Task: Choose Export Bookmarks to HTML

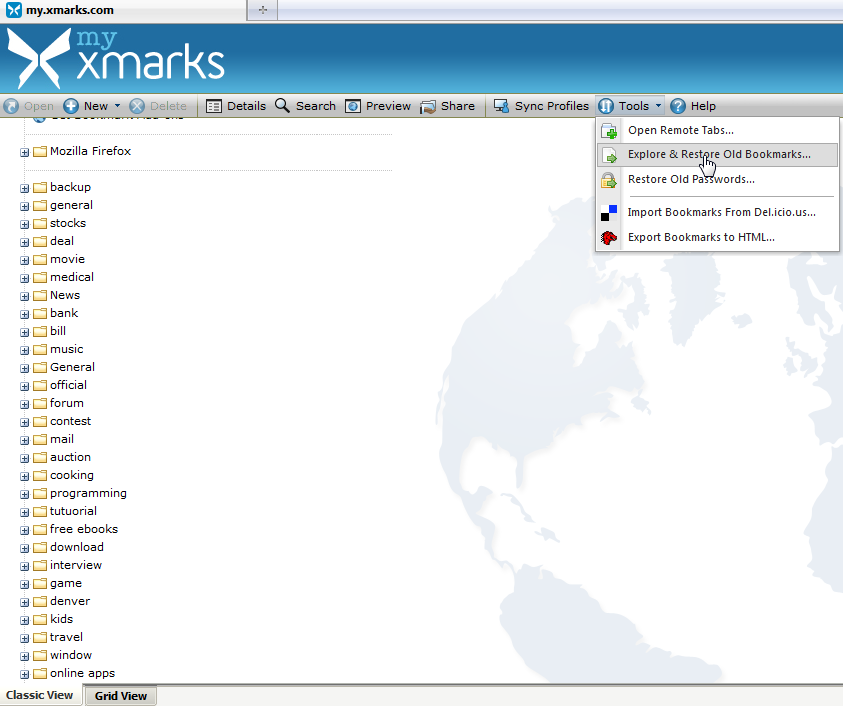Action: [717, 237]
